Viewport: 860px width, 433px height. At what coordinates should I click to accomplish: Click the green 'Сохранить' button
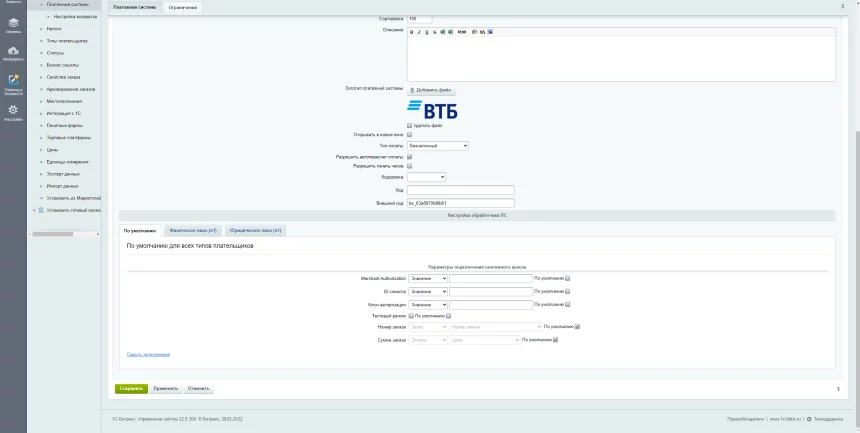pos(131,388)
